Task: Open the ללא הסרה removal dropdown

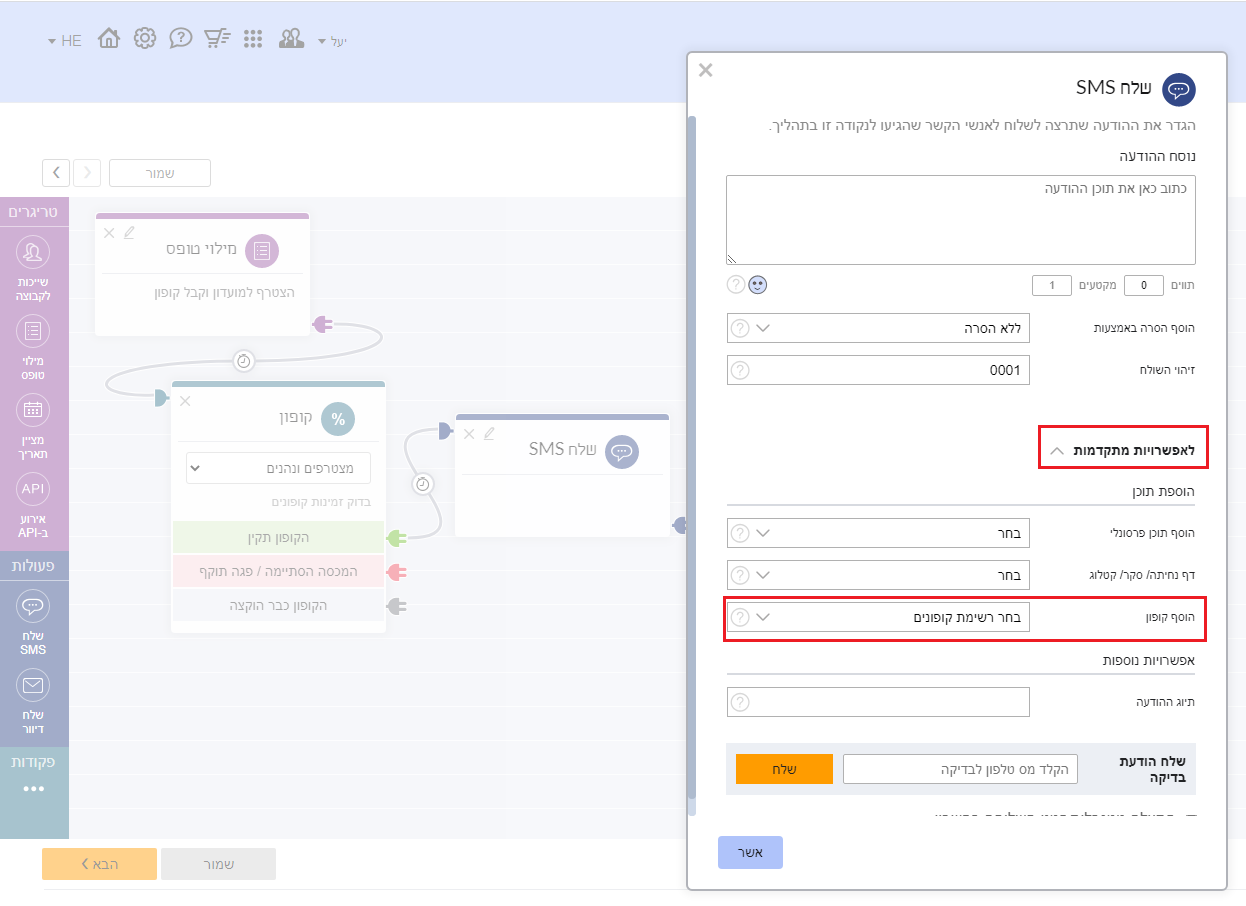Action: point(878,328)
